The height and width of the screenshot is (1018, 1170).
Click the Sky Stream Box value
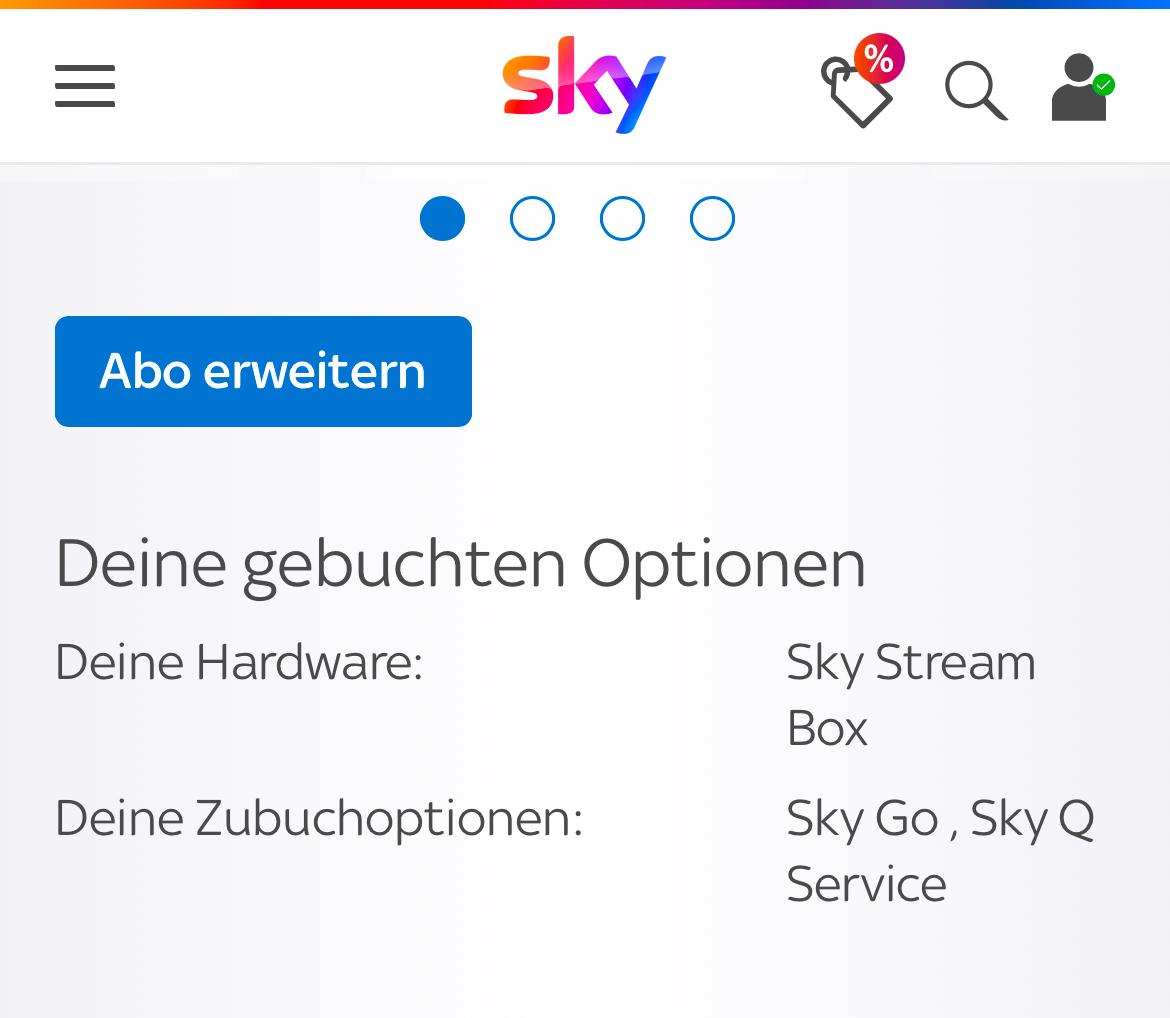point(911,695)
